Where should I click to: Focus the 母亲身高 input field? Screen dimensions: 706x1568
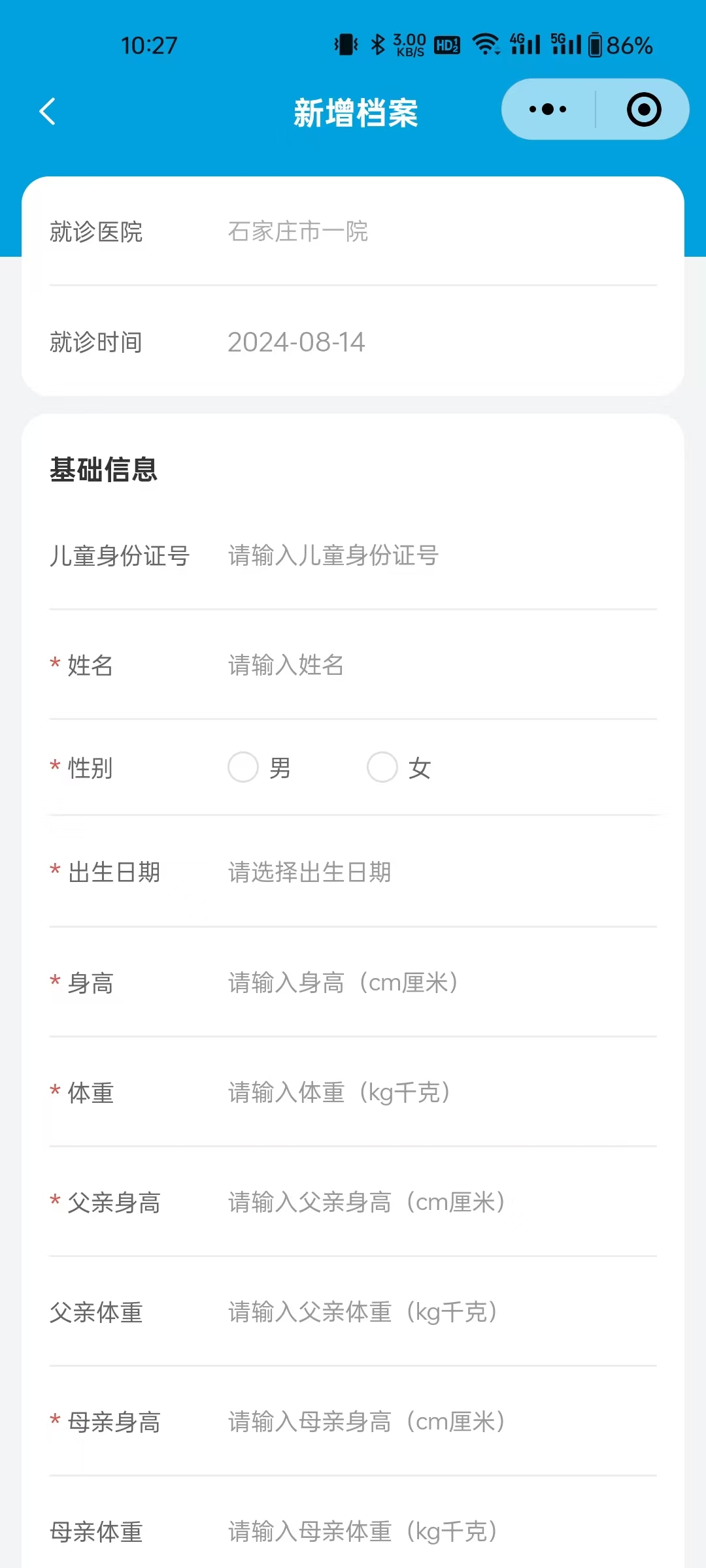point(442,1422)
